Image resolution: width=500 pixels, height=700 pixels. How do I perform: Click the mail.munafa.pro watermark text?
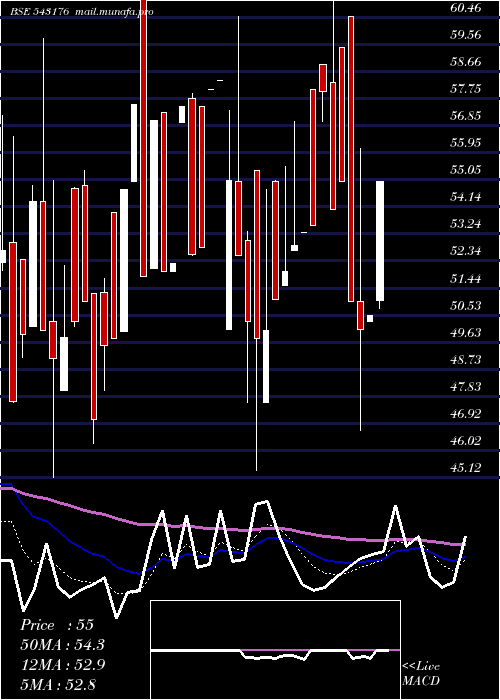click(x=113, y=12)
